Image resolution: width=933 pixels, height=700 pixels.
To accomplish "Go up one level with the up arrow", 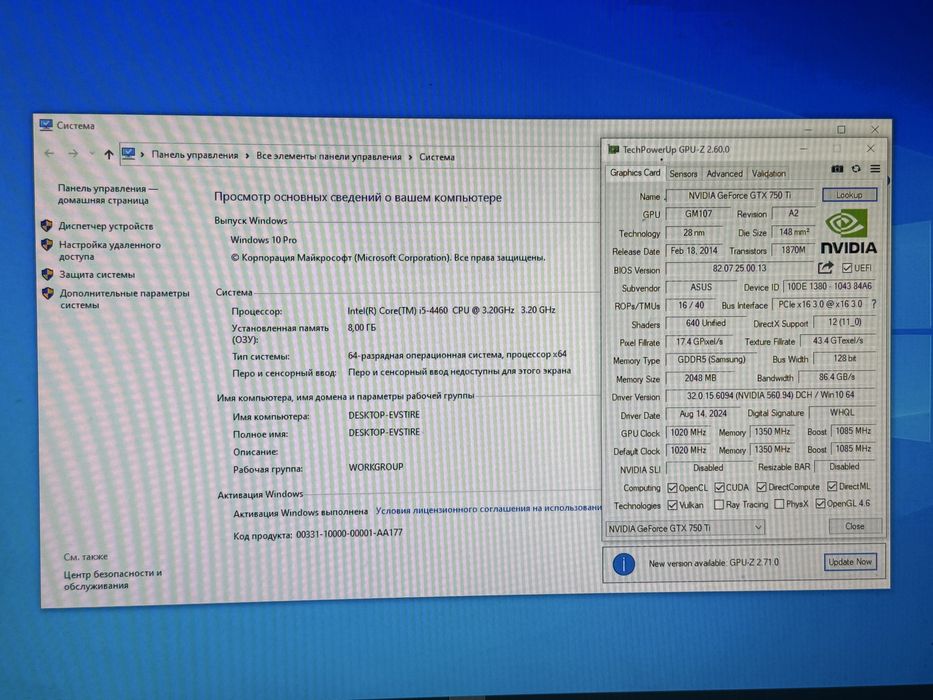I will tap(108, 155).
